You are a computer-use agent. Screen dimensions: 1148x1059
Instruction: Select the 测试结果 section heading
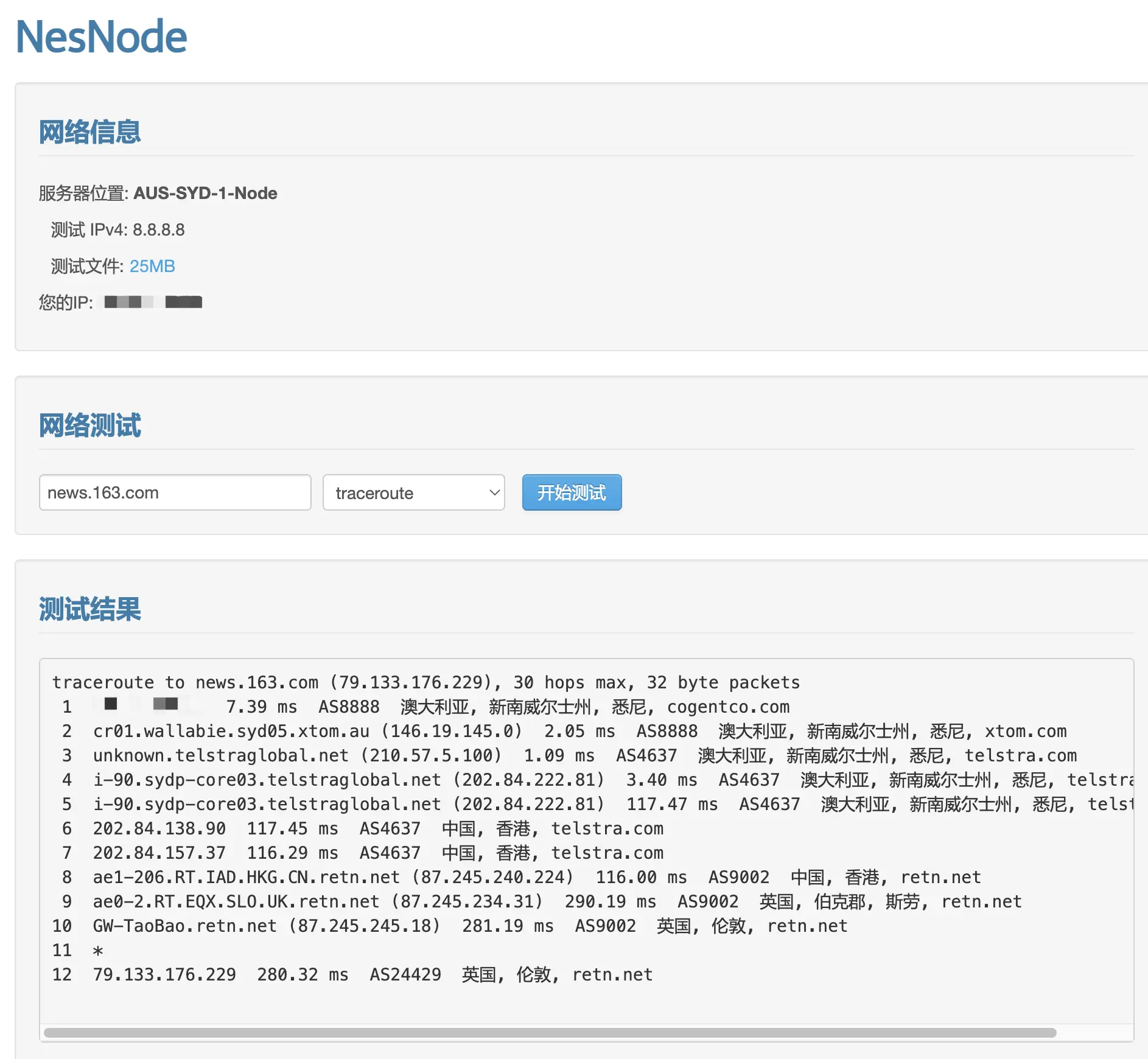pyautogui.click(x=90, y=609)
